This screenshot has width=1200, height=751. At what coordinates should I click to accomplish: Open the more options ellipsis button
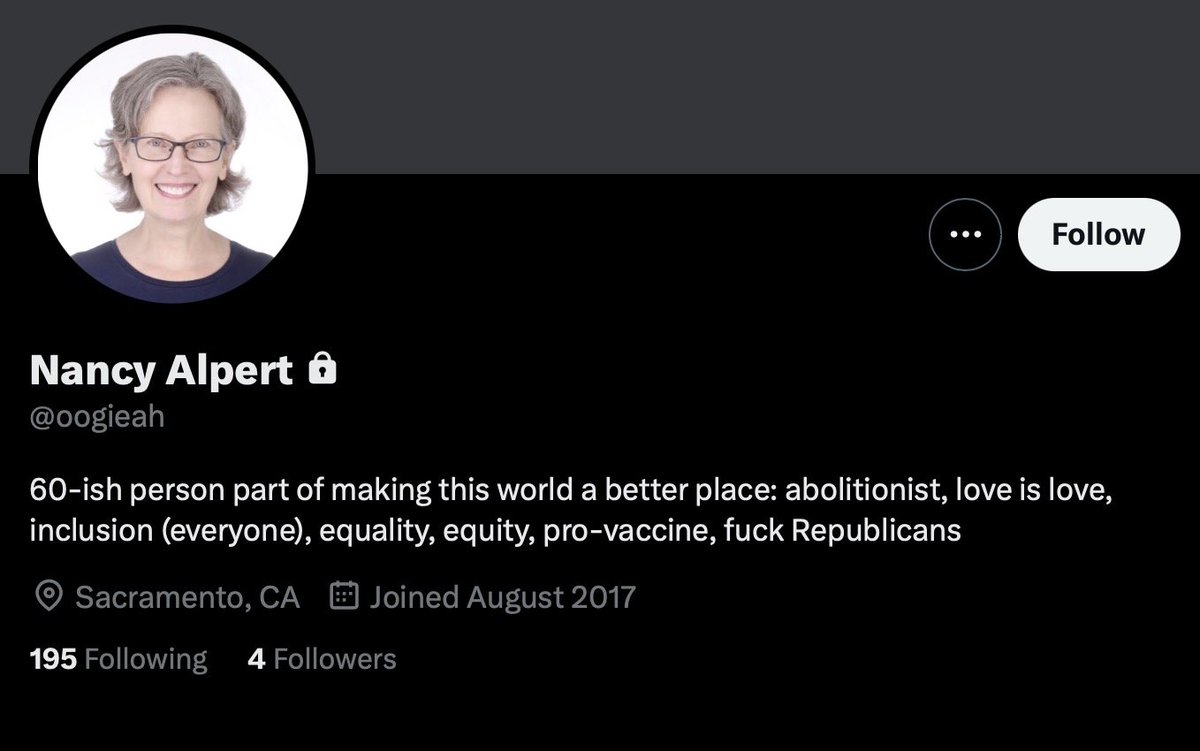(964, 234)
